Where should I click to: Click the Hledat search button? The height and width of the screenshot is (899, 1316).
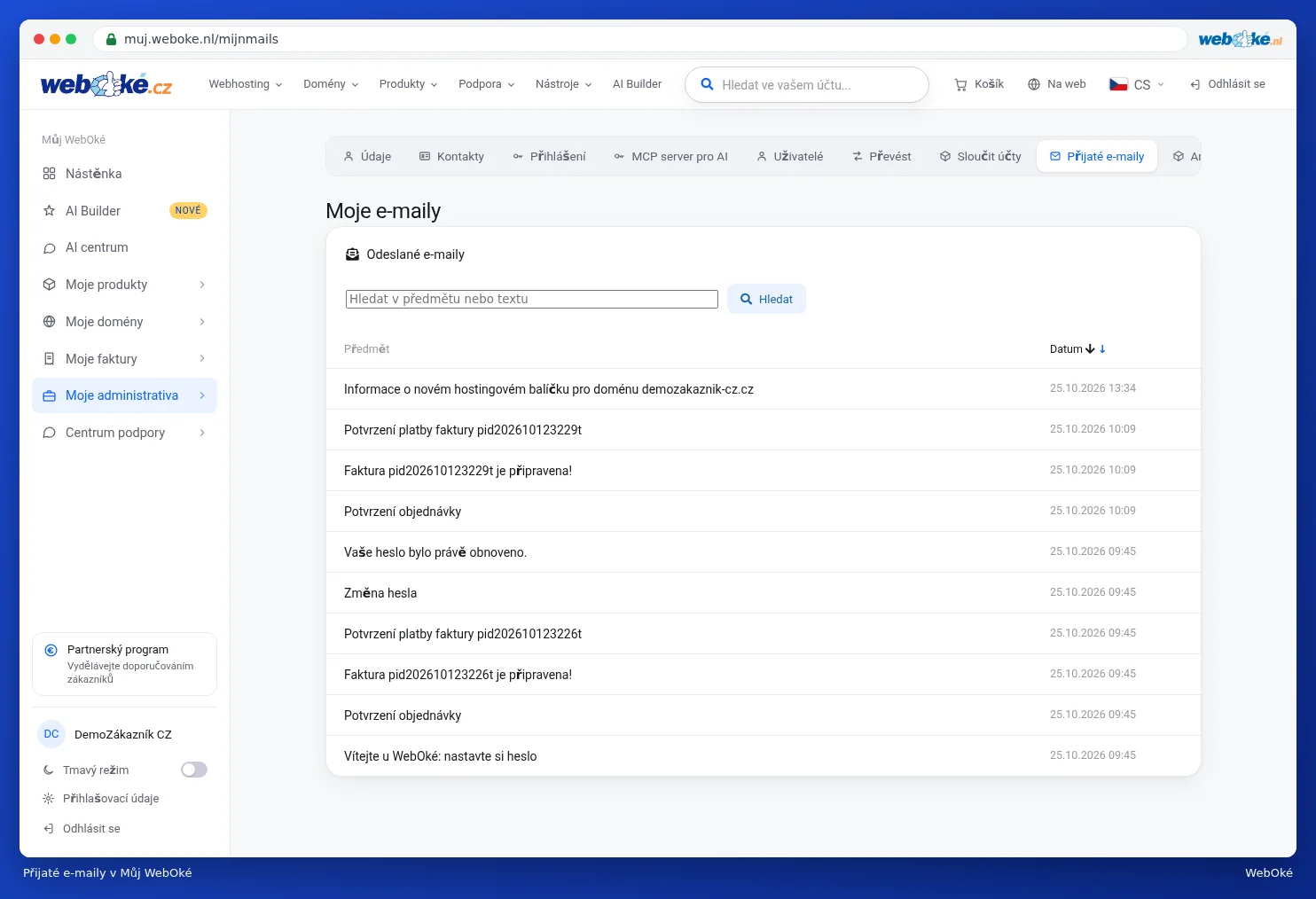click(766, 300)
